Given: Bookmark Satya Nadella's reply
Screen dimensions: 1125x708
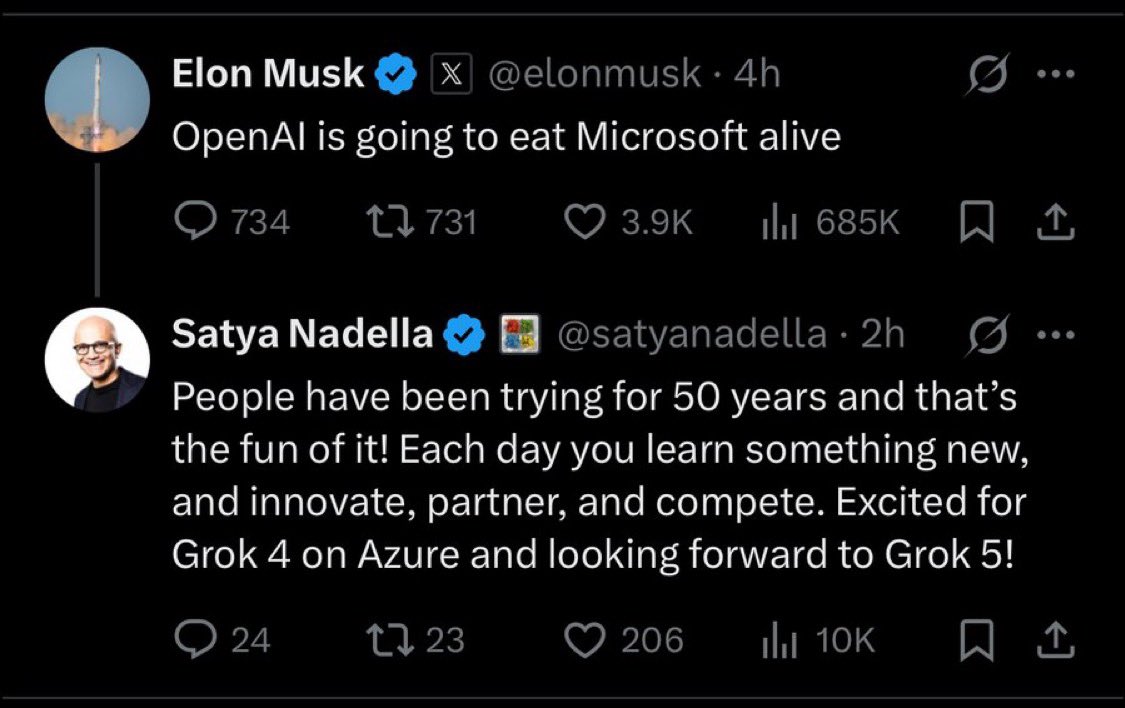Looking at the screenshot, I should pos(975,640).
